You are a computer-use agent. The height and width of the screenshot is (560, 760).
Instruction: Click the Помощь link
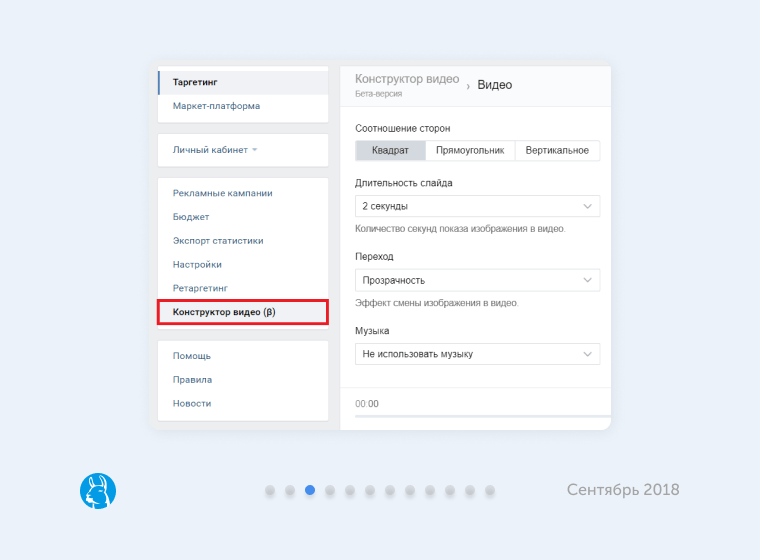(x=192, y=356)
